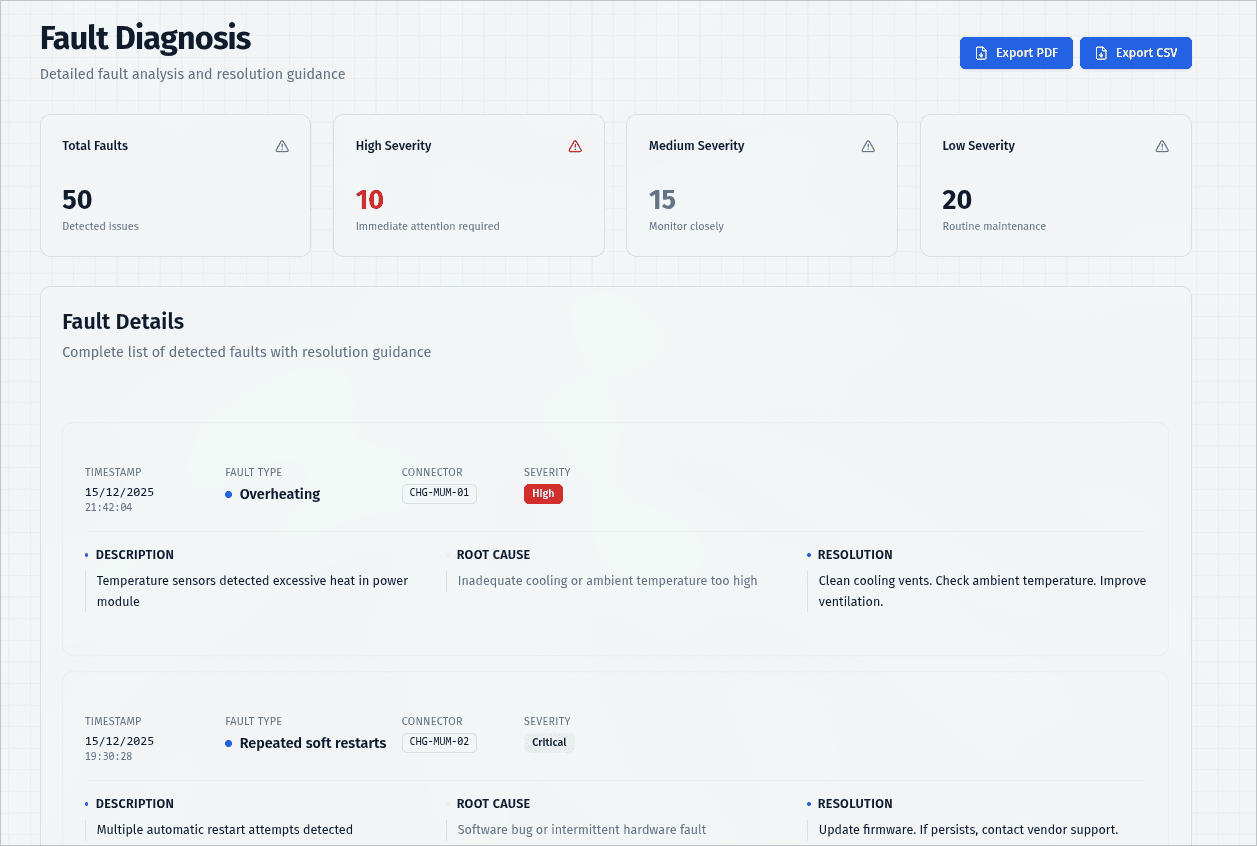Click the warning icon on Medium Severity card
This screenshot has height=846, width=1257.
868,146
